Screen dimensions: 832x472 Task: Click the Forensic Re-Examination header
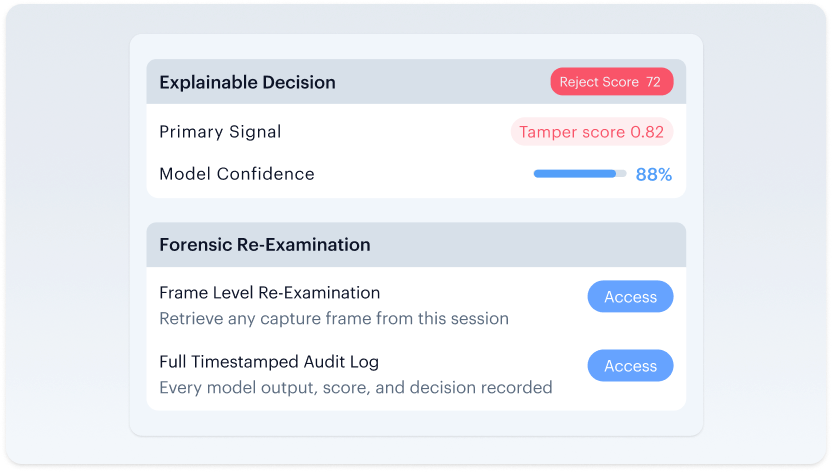265,244
